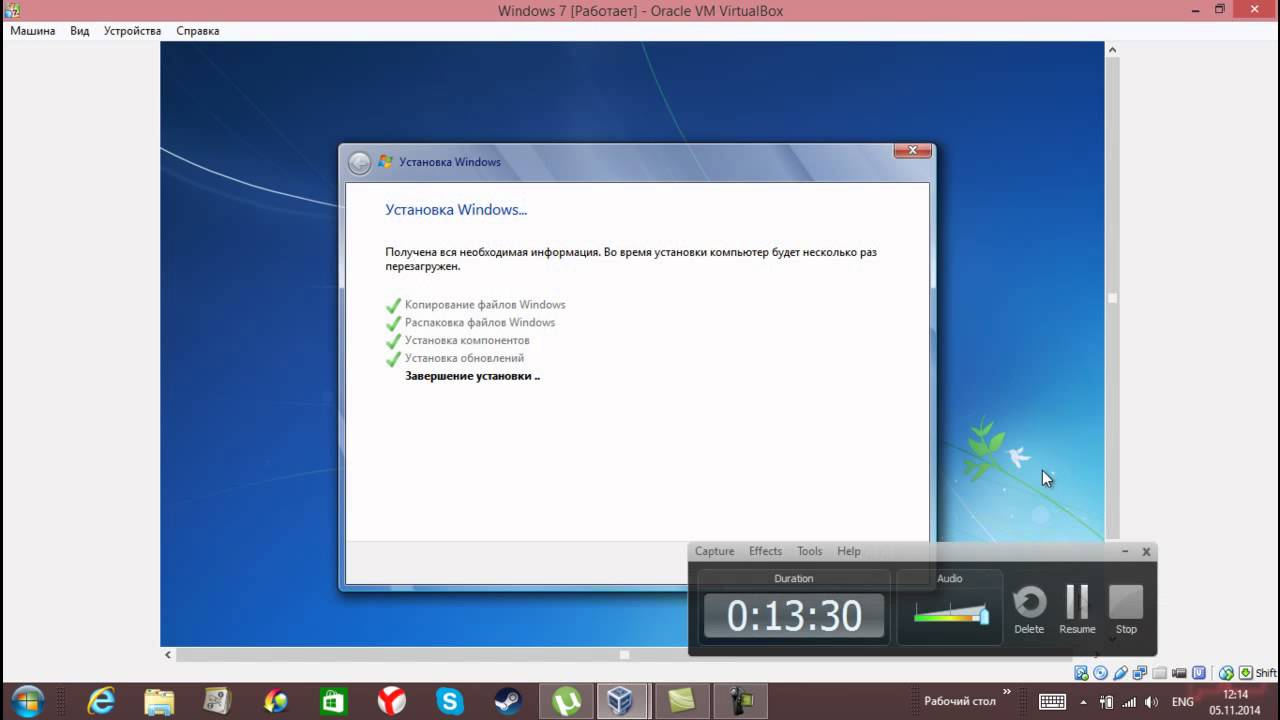1280x720 pixels.
Task: Minimize the recorder panel
Action: click(x=1125, y=551)
